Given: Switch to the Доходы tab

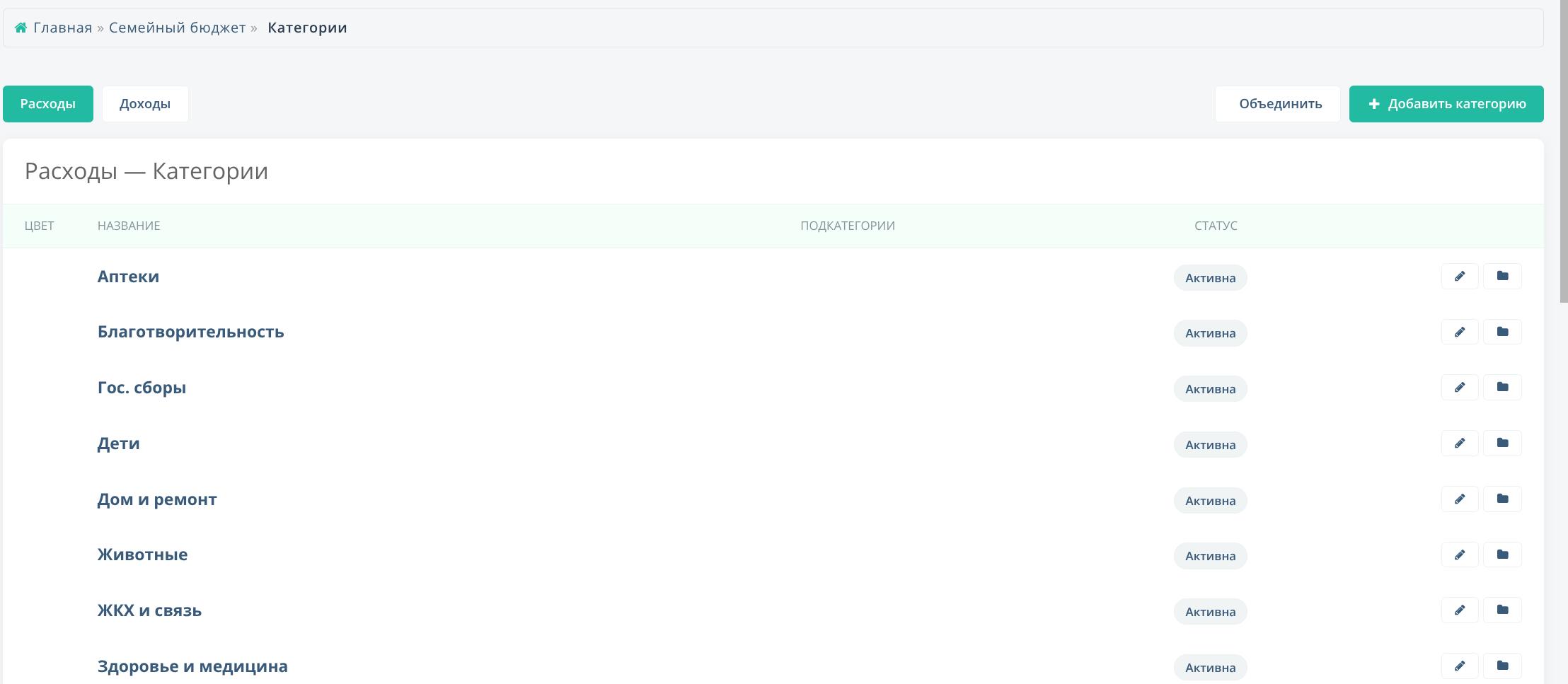Looking at the screenshot, I should click(145, 104).
